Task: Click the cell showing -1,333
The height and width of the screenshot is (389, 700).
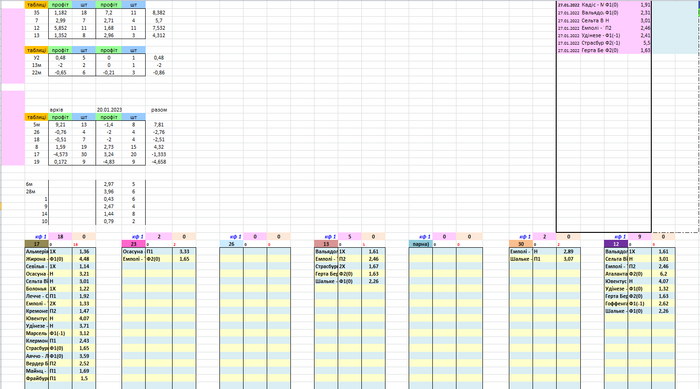Action: click(x=158, y=155)
